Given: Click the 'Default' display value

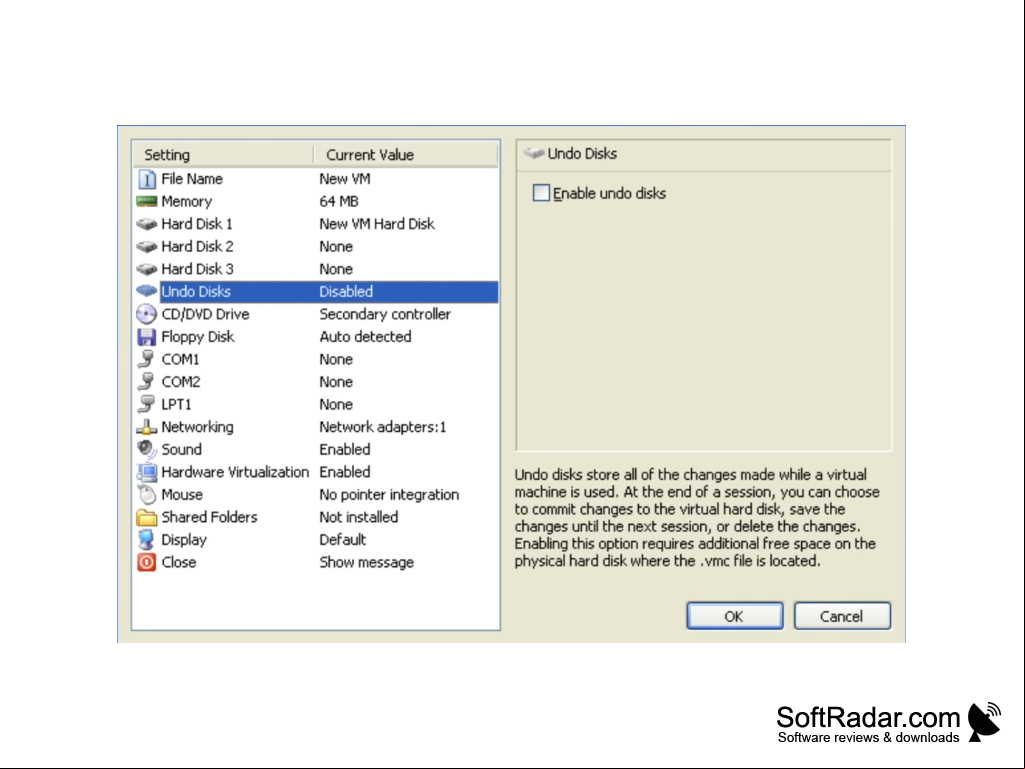Looking at the screenshot, I should click(343, 540).
